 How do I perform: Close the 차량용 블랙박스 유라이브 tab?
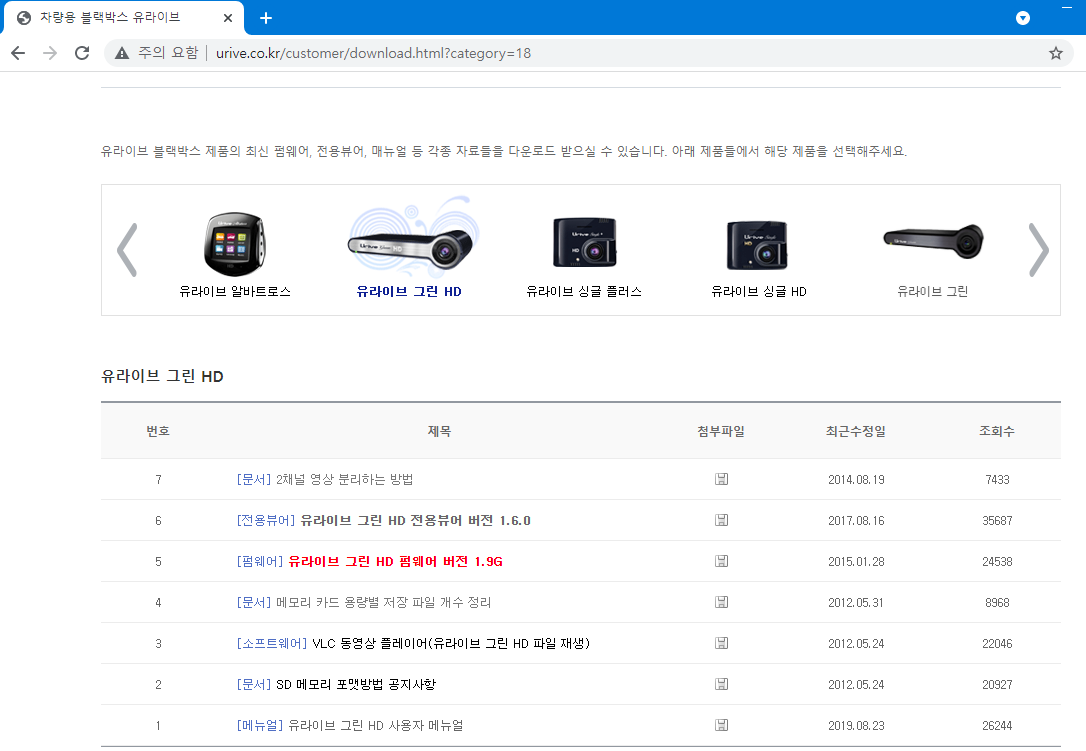point(228,18)
